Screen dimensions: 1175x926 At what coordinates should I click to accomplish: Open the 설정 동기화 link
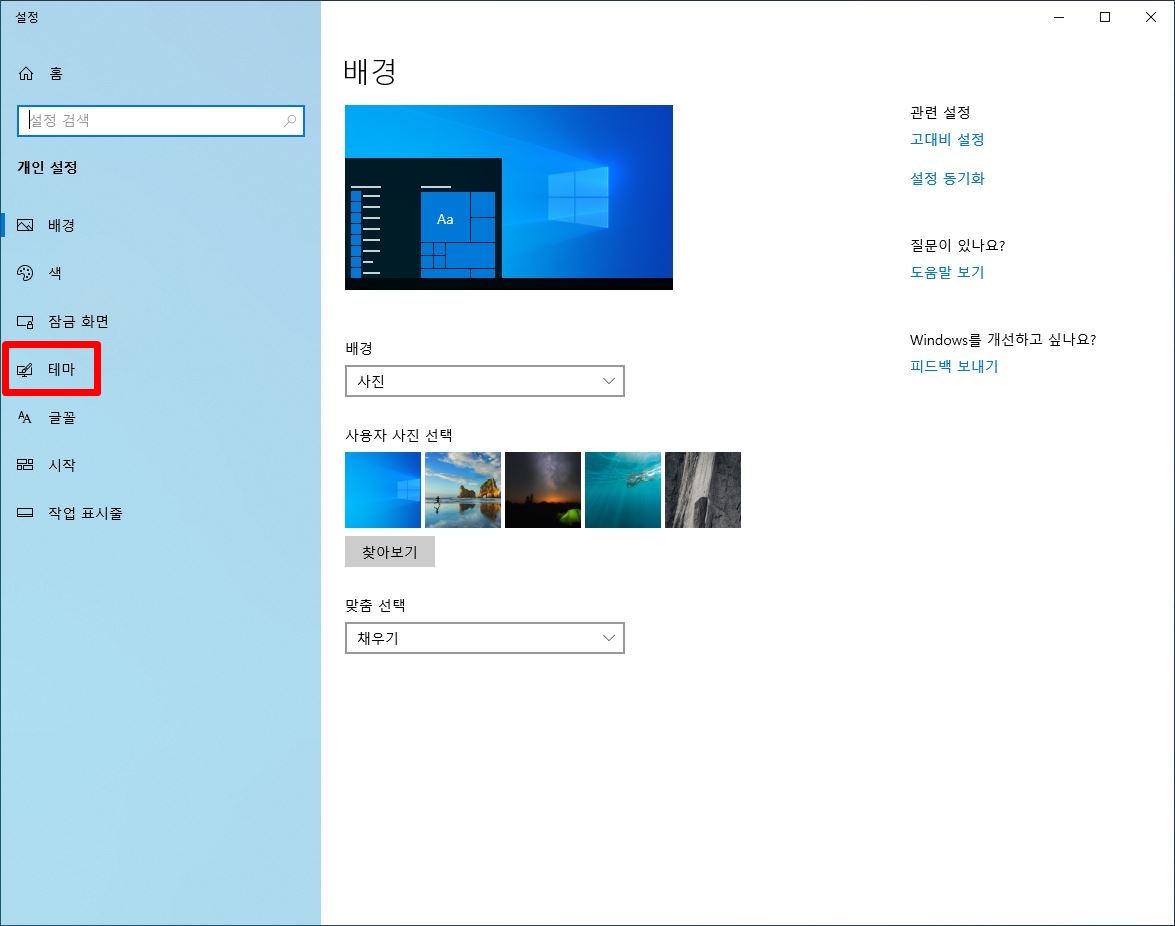[947, 178]
